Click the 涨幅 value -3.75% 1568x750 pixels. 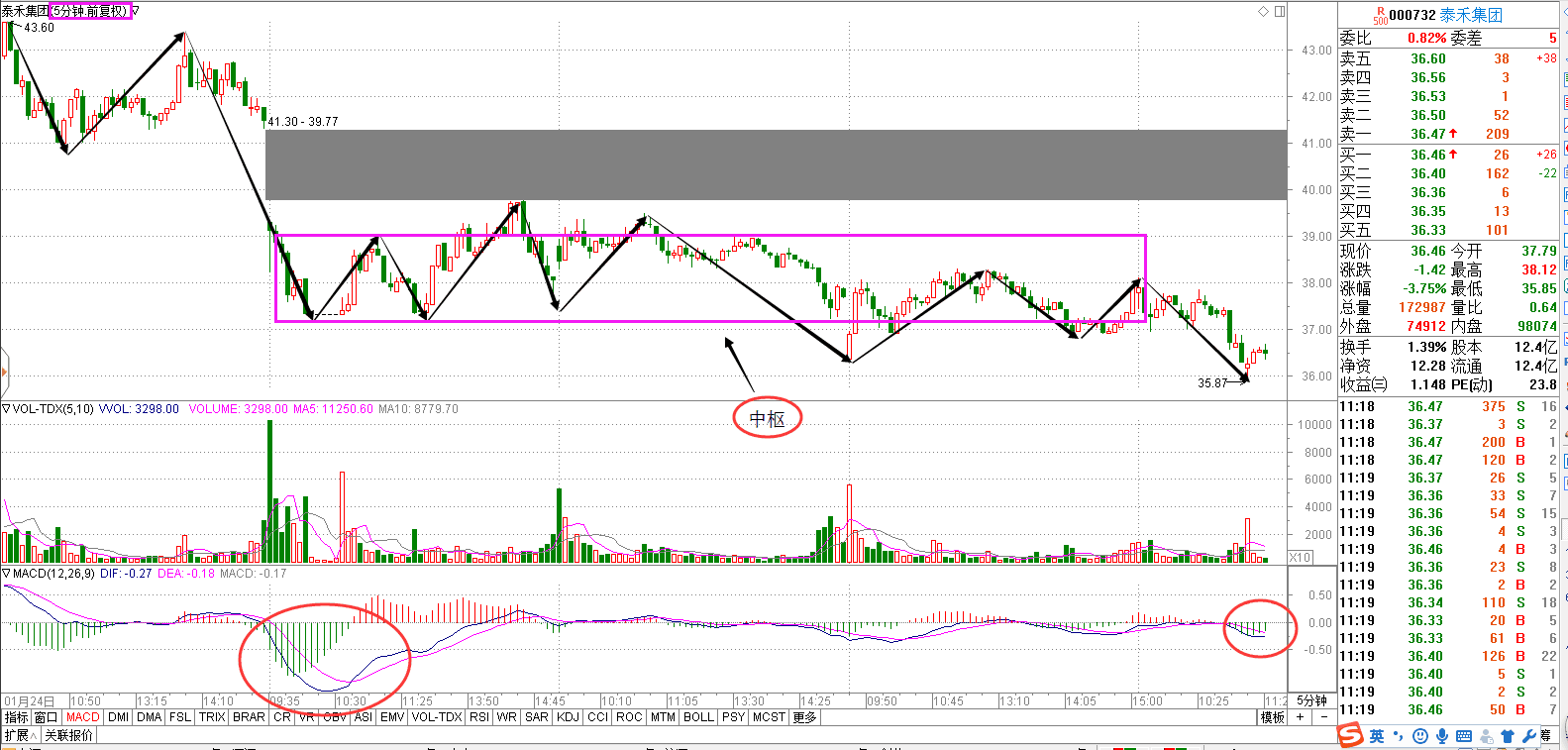(x=1424, y=288)
